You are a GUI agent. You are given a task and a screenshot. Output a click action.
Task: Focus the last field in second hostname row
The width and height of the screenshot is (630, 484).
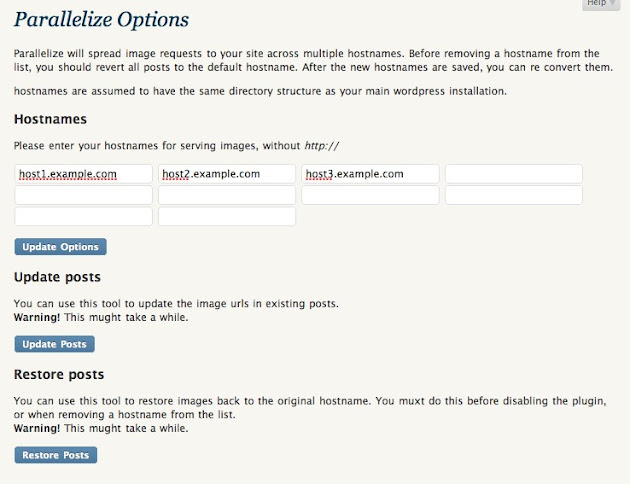pyautogui.click(x=514, y=195)
